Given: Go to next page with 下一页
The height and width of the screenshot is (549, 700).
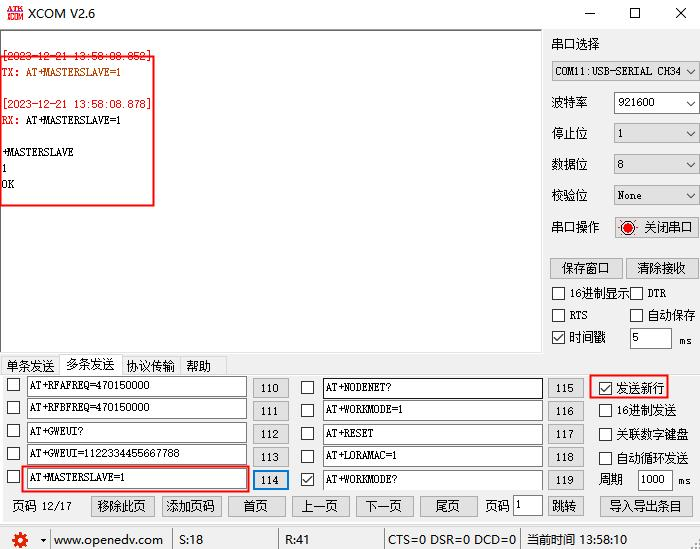Looking at the screenshot, I should click(x=384, y=506).
